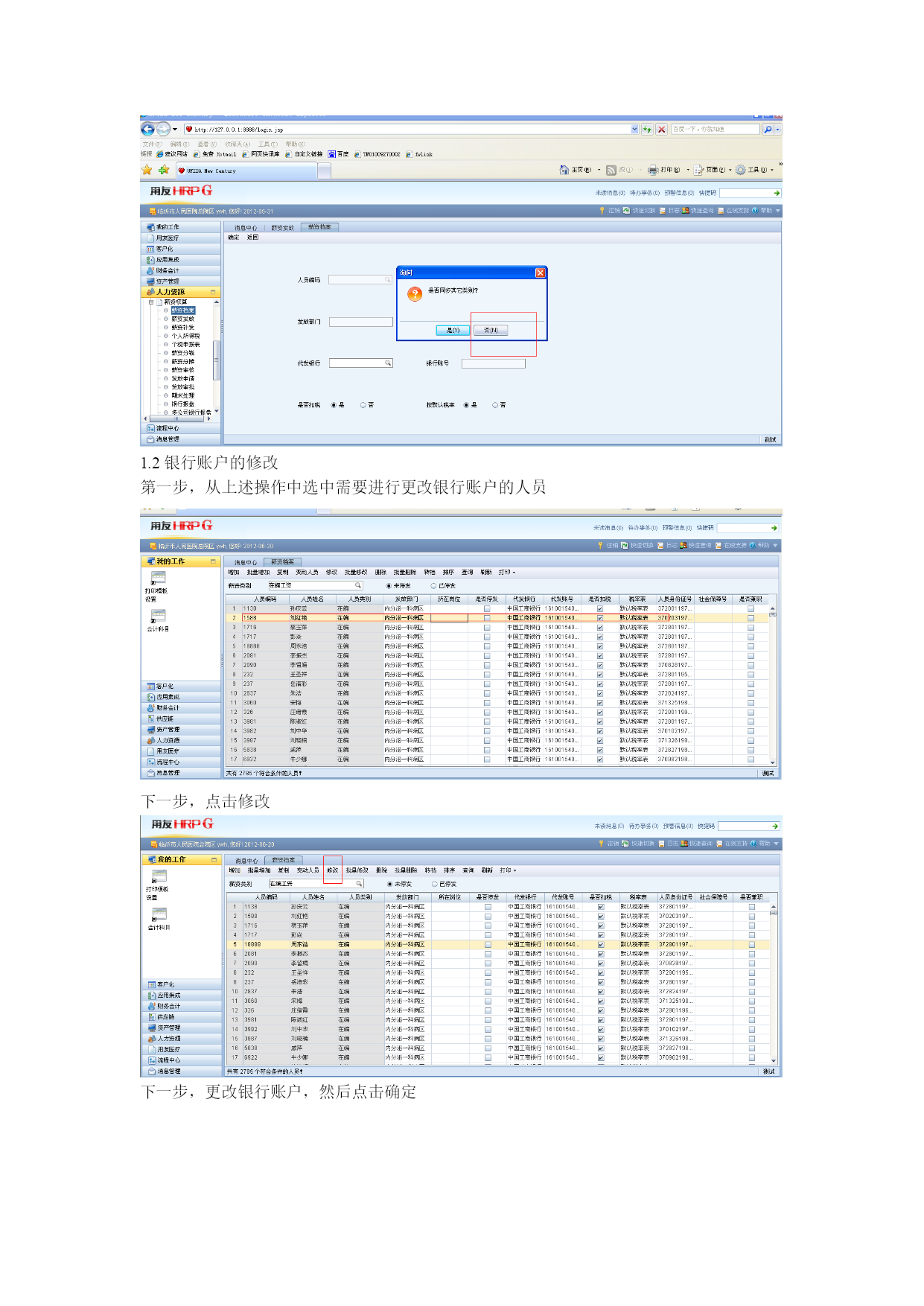Collapse 人力资源 panel header in top screenshot
The height and width of the screenshot is (1306, 924).
(x=213, y=292)
